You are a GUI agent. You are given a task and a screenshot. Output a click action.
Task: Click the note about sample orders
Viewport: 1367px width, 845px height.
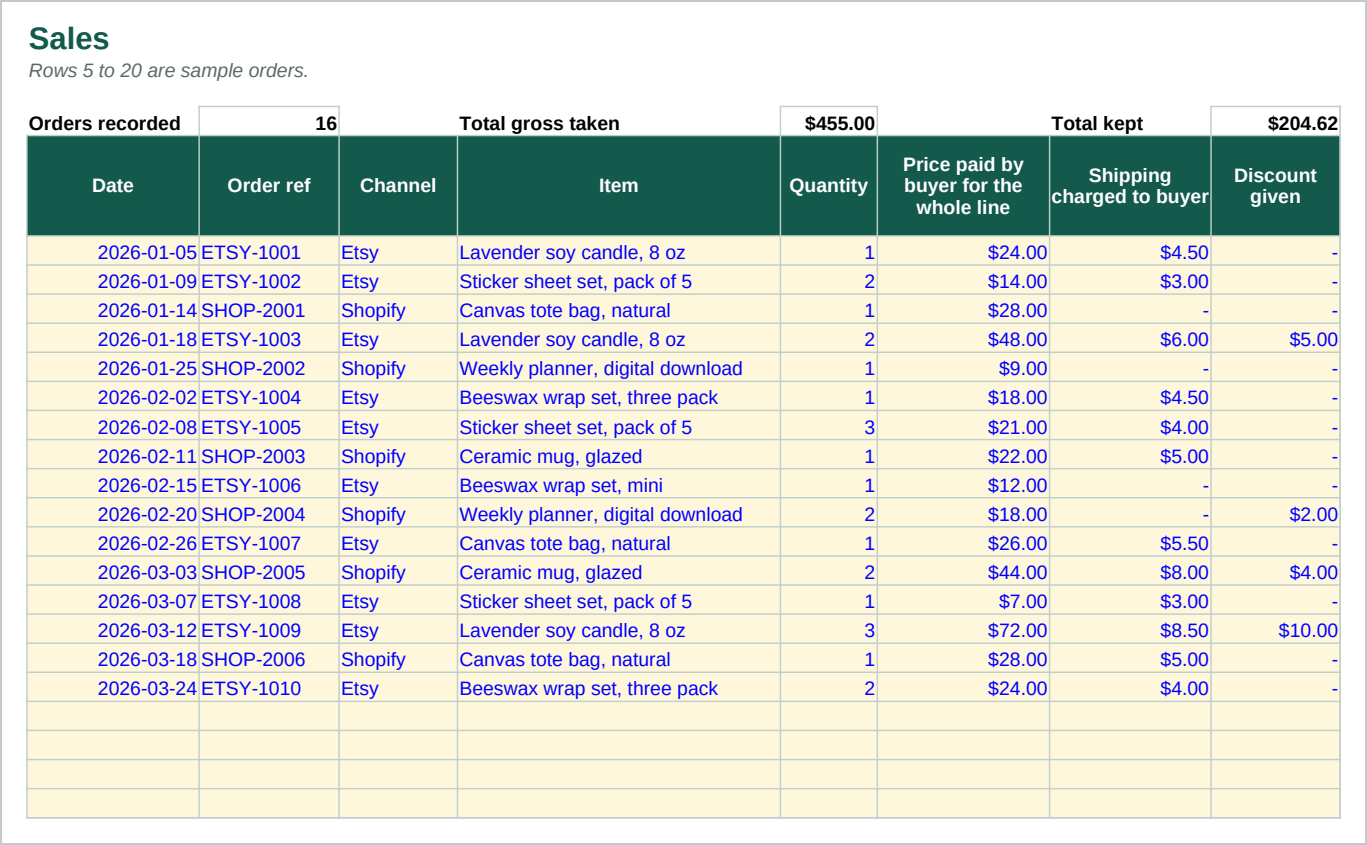[168, 71]
